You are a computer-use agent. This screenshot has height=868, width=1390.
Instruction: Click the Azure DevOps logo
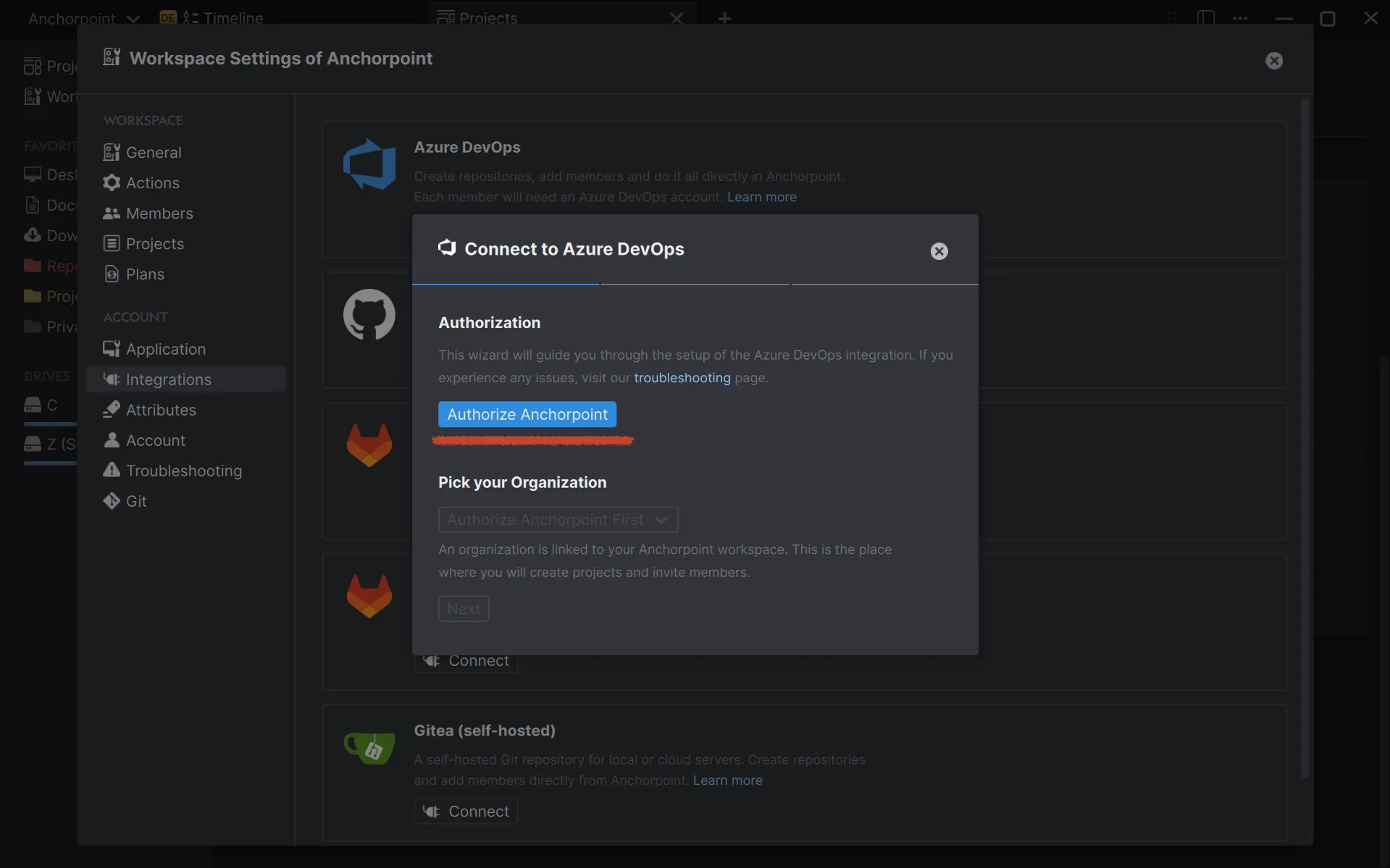(x=369, y=164)
